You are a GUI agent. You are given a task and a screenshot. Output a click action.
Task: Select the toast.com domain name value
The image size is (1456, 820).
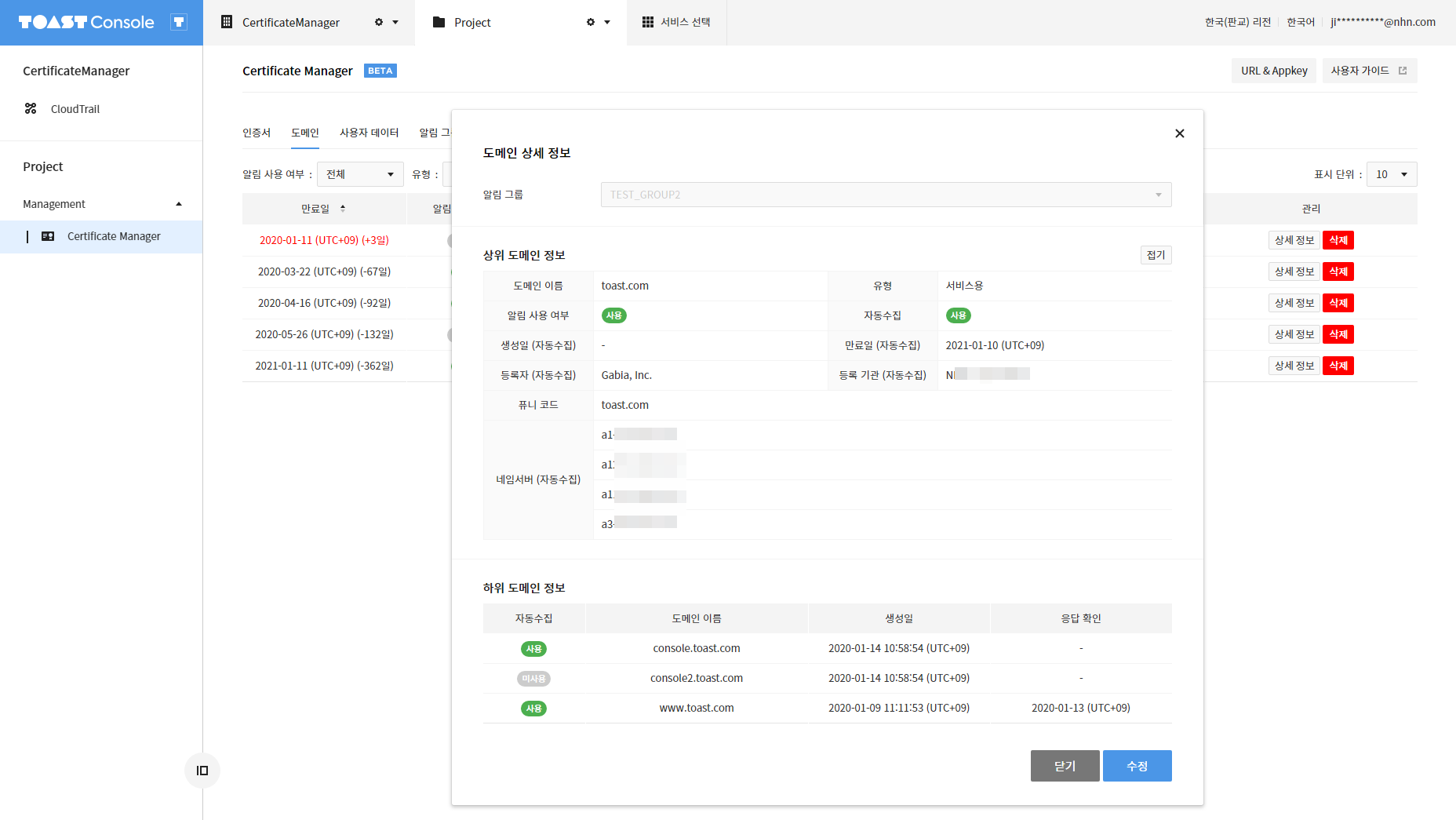click(625, 286)
